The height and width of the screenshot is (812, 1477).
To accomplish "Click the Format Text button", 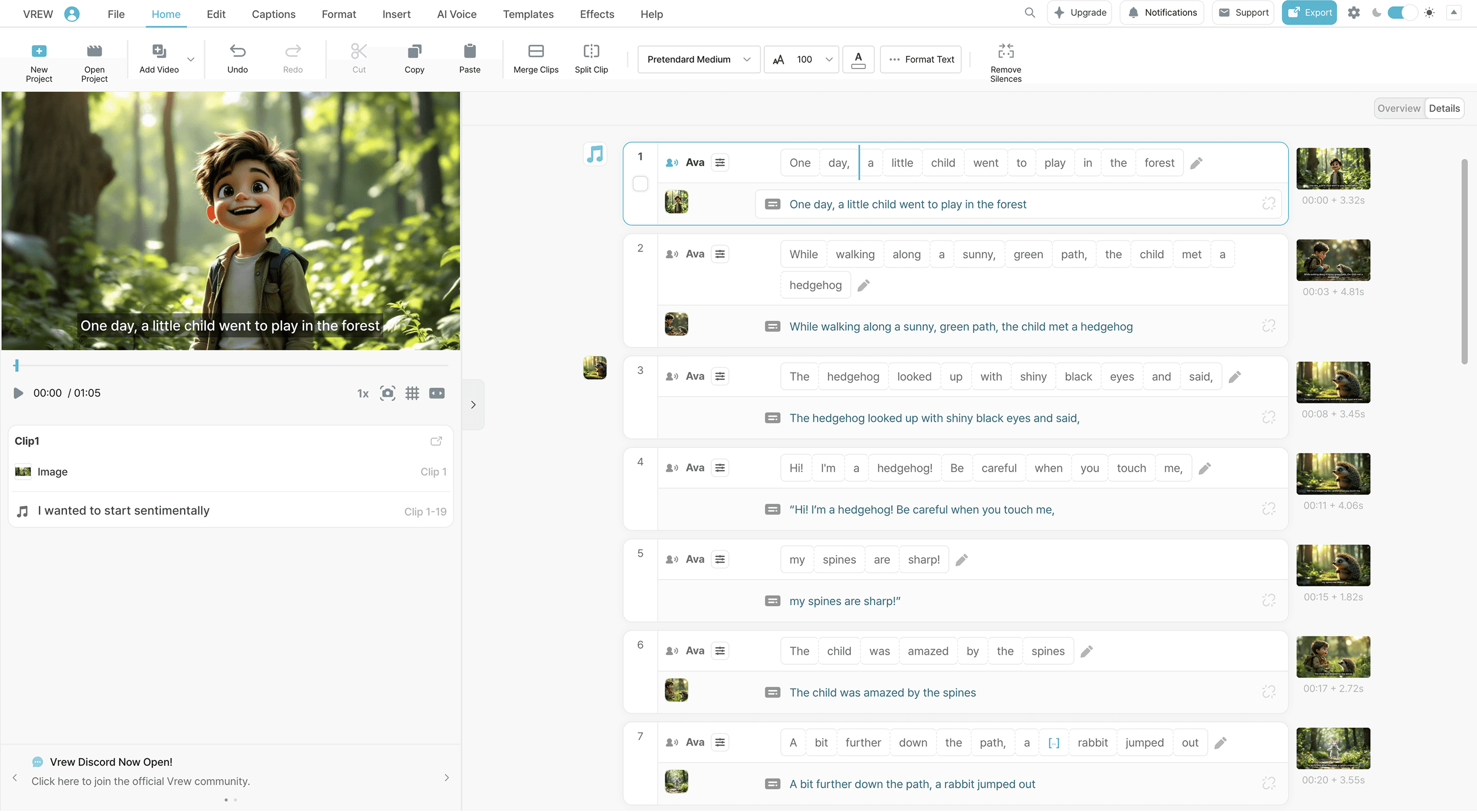I will (x=921, y=59).
